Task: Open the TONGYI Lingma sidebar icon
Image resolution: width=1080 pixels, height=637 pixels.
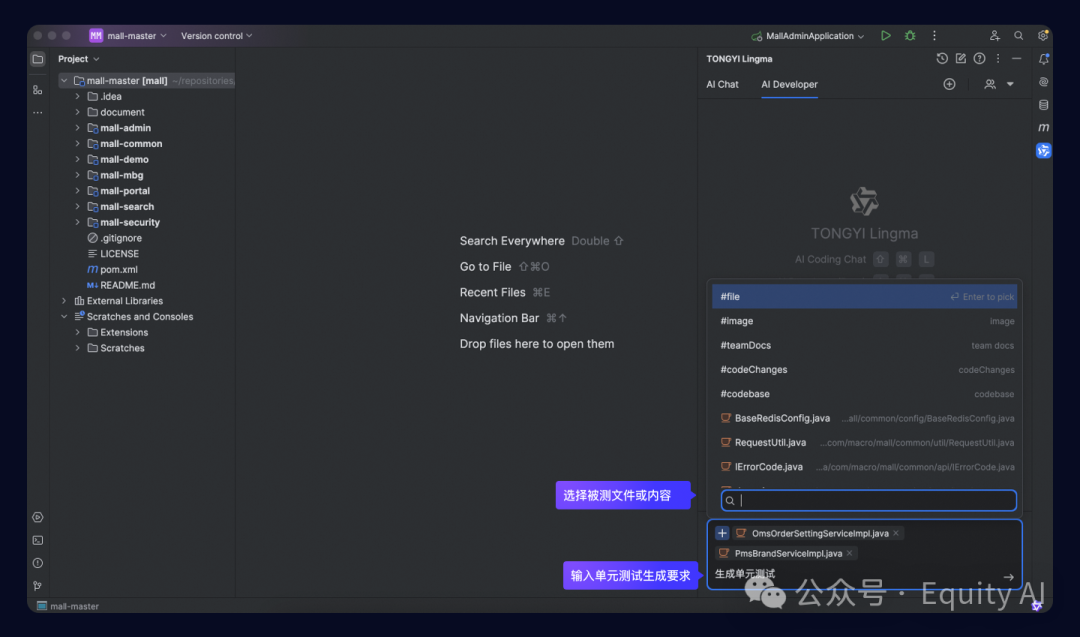Action: point(1043,150)
